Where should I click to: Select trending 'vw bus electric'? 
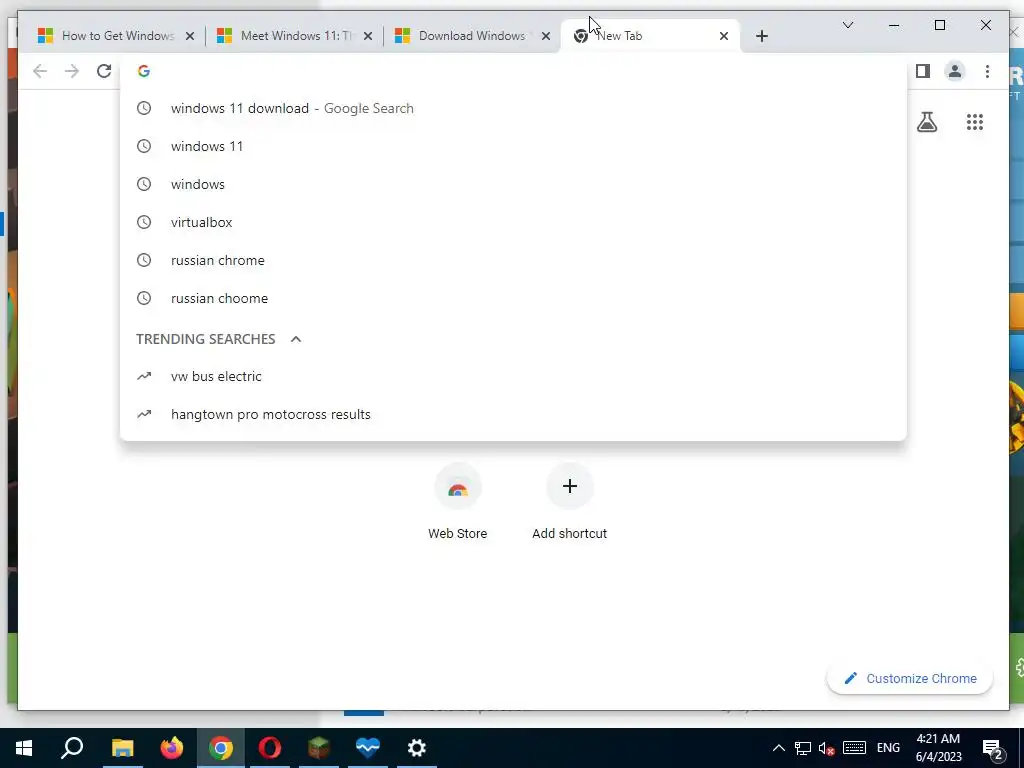click(513, 376)
